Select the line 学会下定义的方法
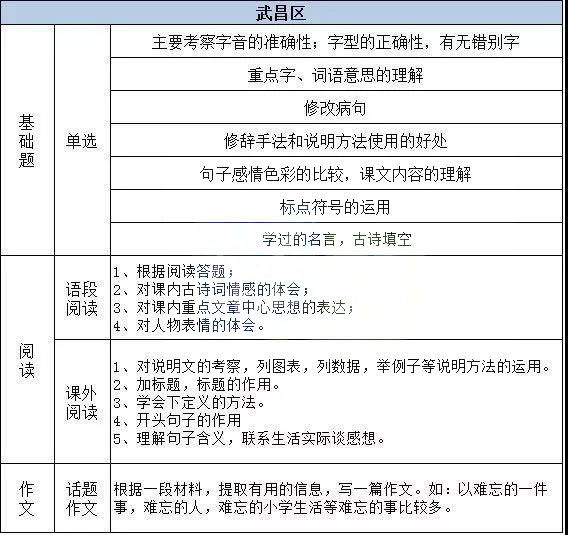 [x=189, y=402]
